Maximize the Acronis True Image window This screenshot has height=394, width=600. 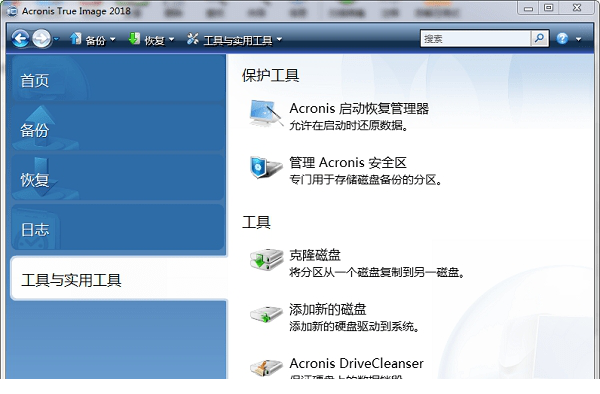548,8
